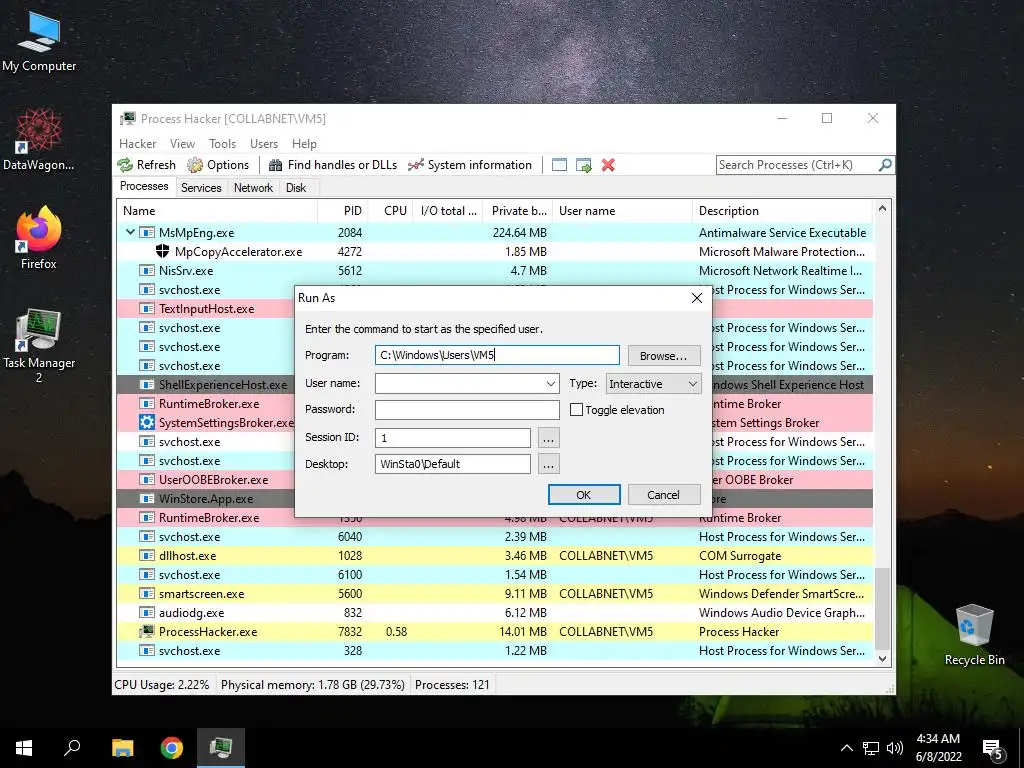
Task: Click the Search Processes field
Action: [x=797, y=165]
